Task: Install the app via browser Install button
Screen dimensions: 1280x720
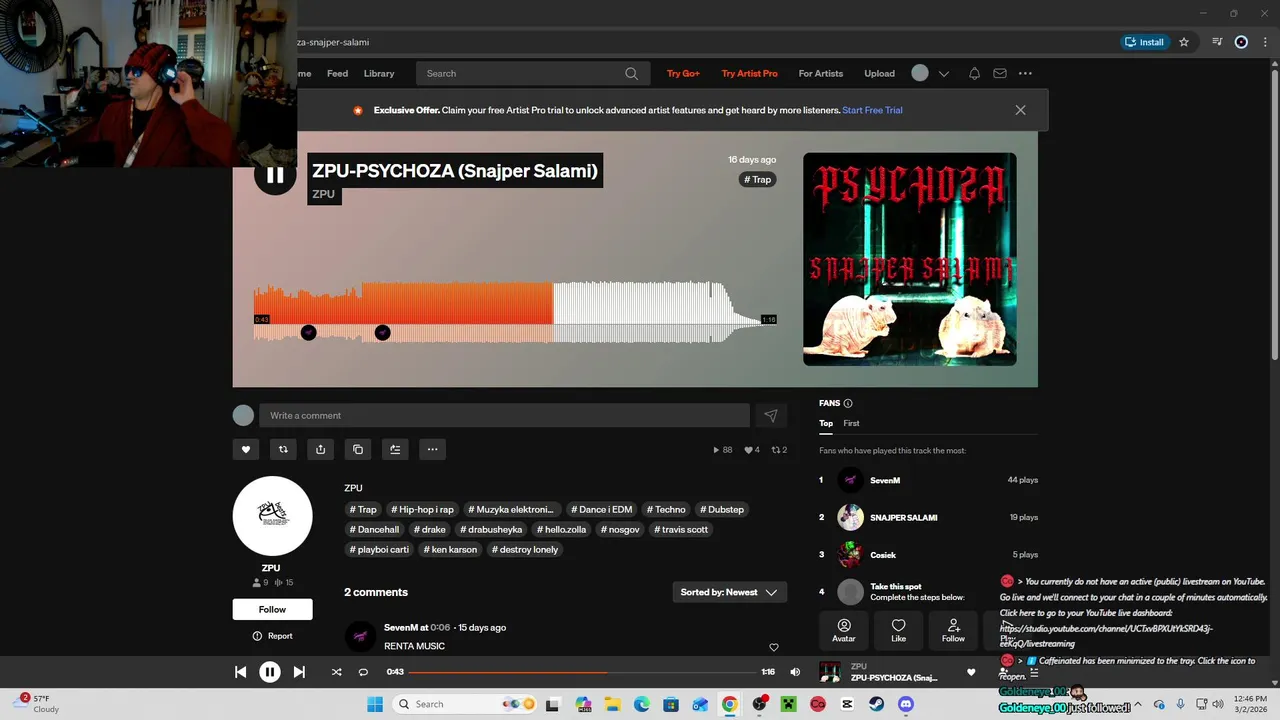Action: [x=1145, y=42]
